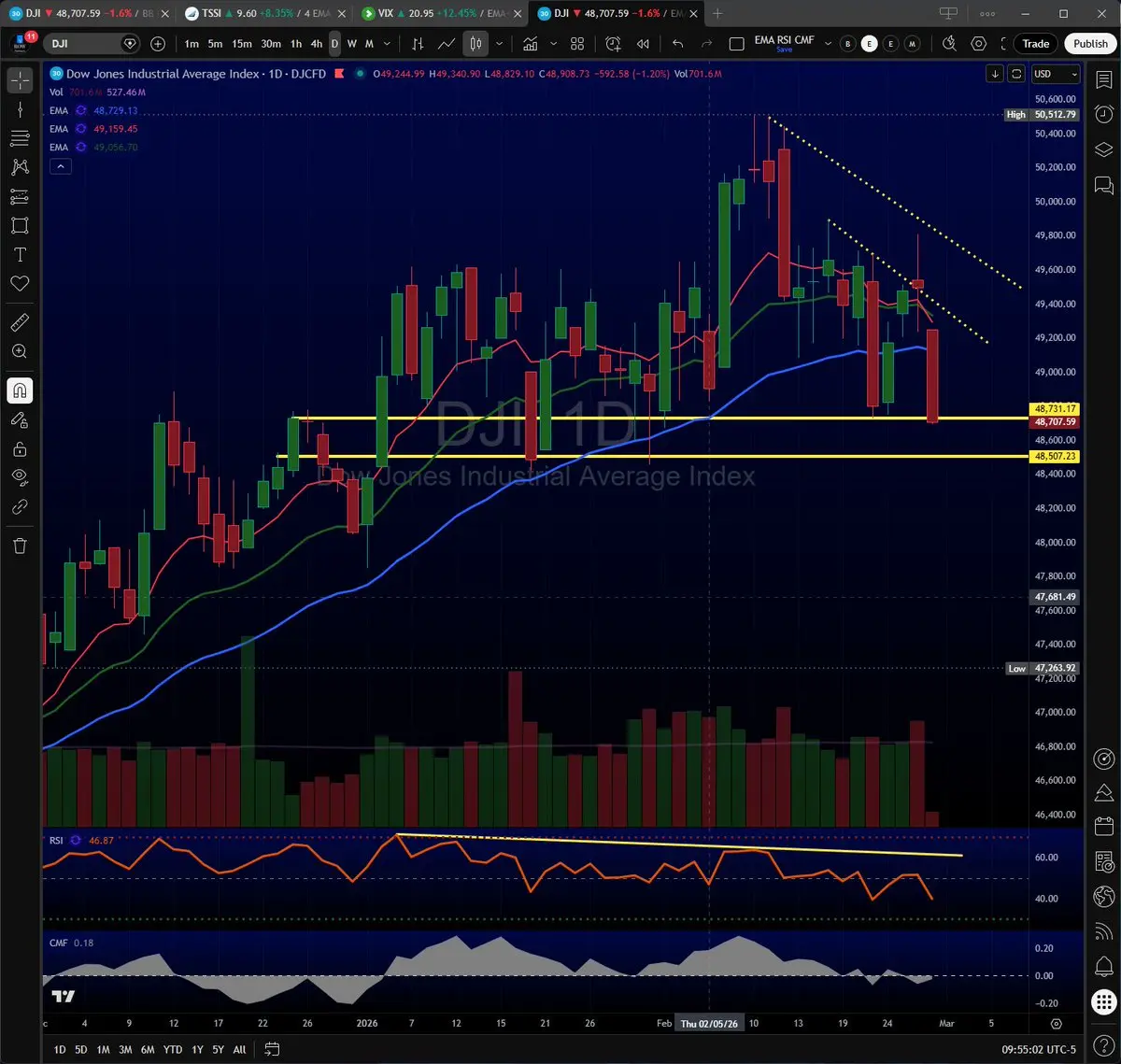
Task: Open the alerts panel clock icon
Action: point(1103,115)
